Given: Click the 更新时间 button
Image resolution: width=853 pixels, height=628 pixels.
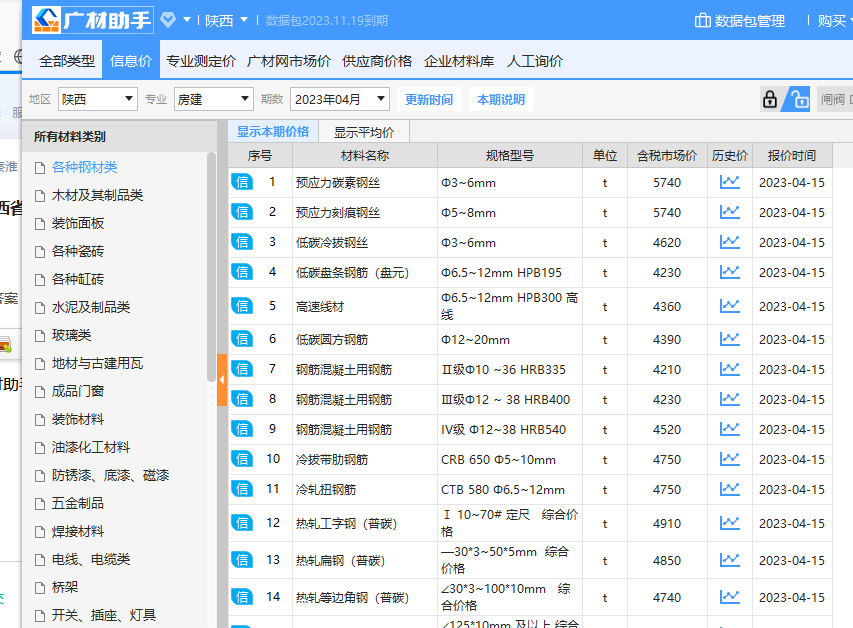Looking at the screenshot, I should (x=429, y=99).
